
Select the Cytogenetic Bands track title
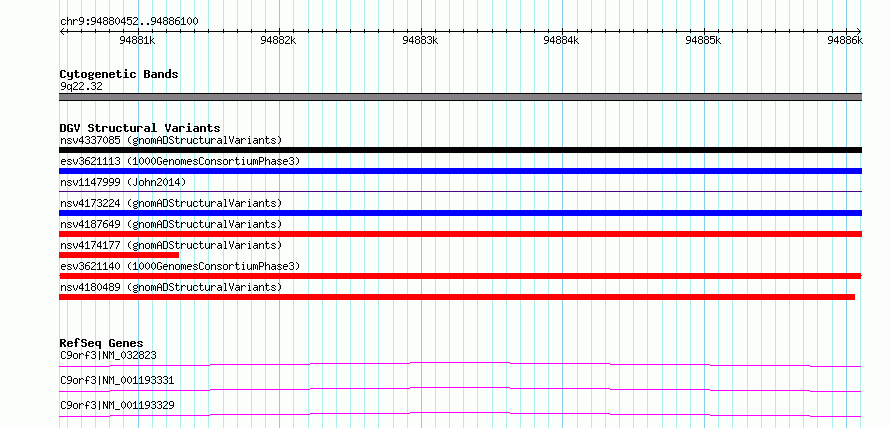point(119,74)
